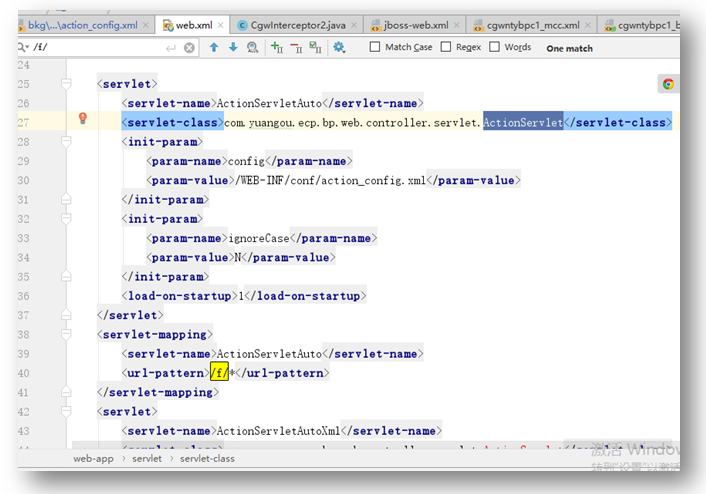Go to previous search occurrence (up arrow)
The width and height of the screenshot is (706, 494).
click(214, 47)
